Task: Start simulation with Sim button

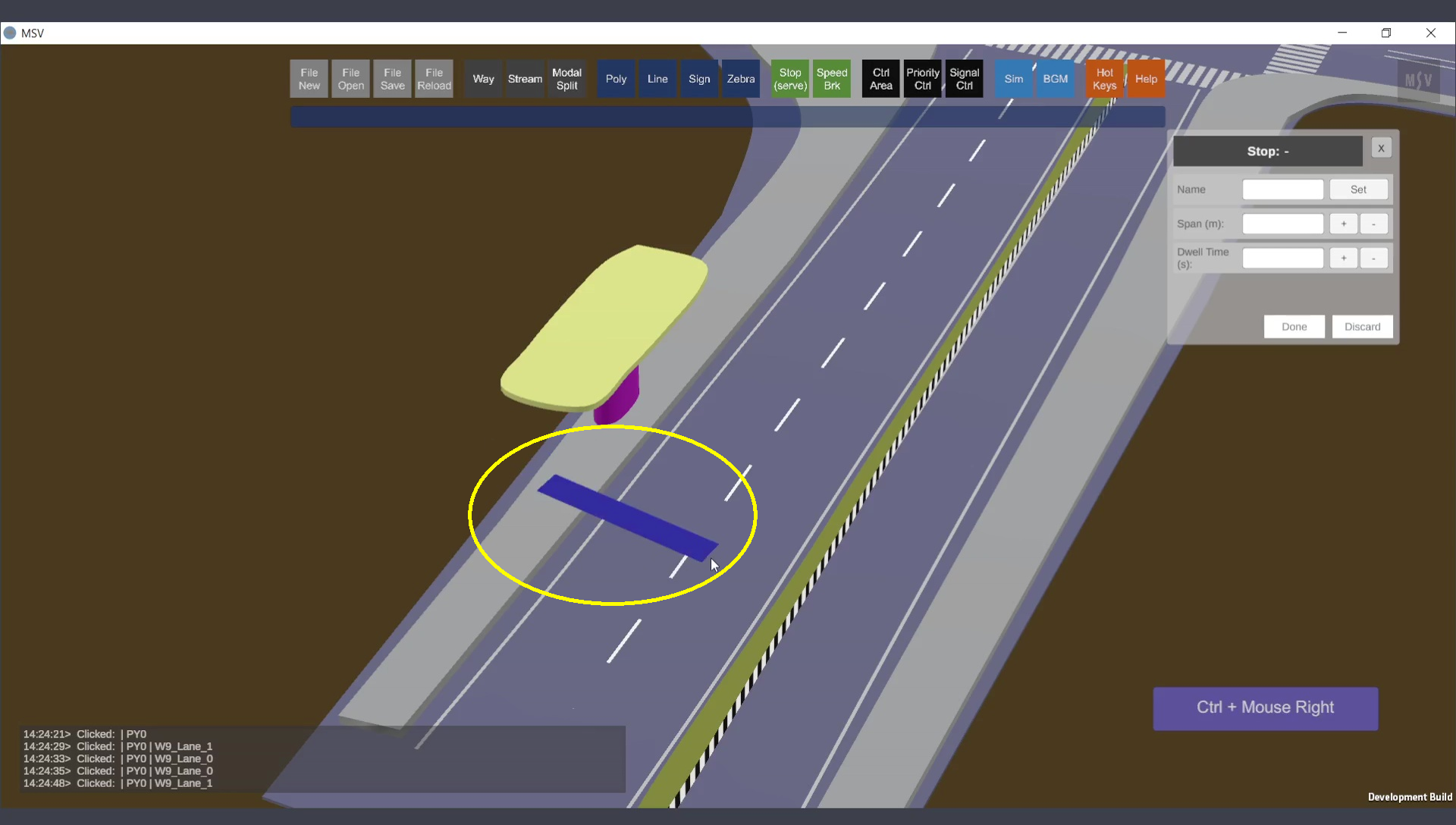Action: point(1013,79)
